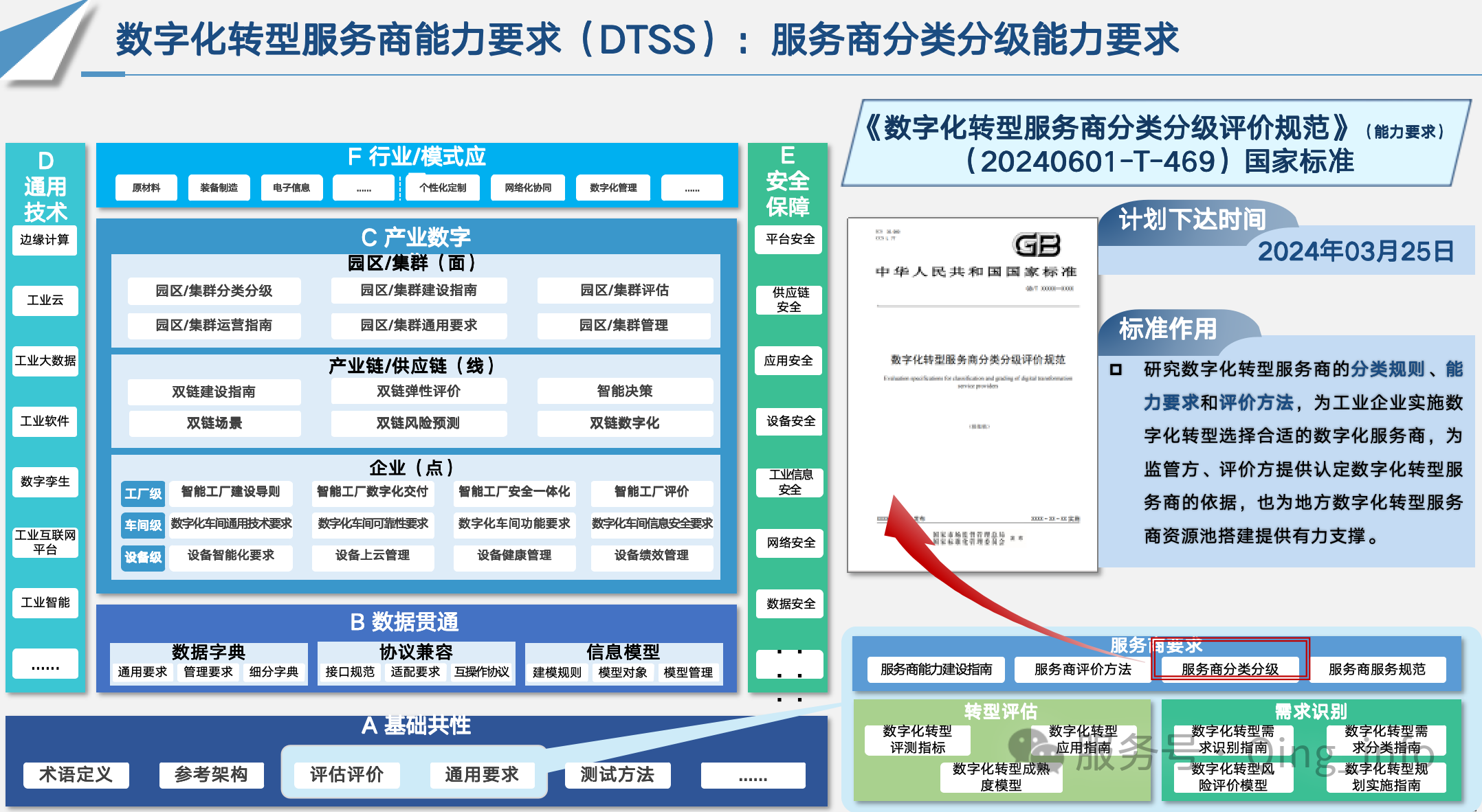Click the 评估评价 box in 基础共性

[346, 775]
